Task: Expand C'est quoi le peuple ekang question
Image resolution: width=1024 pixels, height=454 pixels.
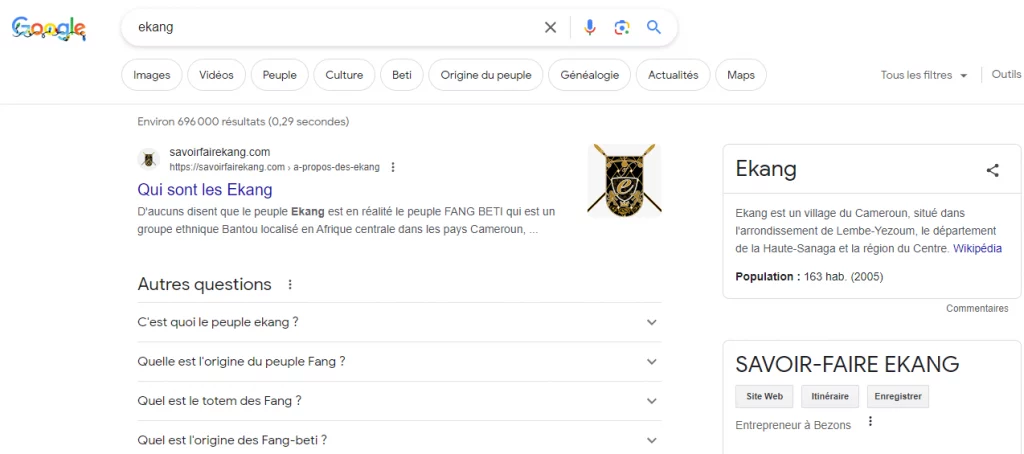Action: pyautogui.click(x=399, y=322)
